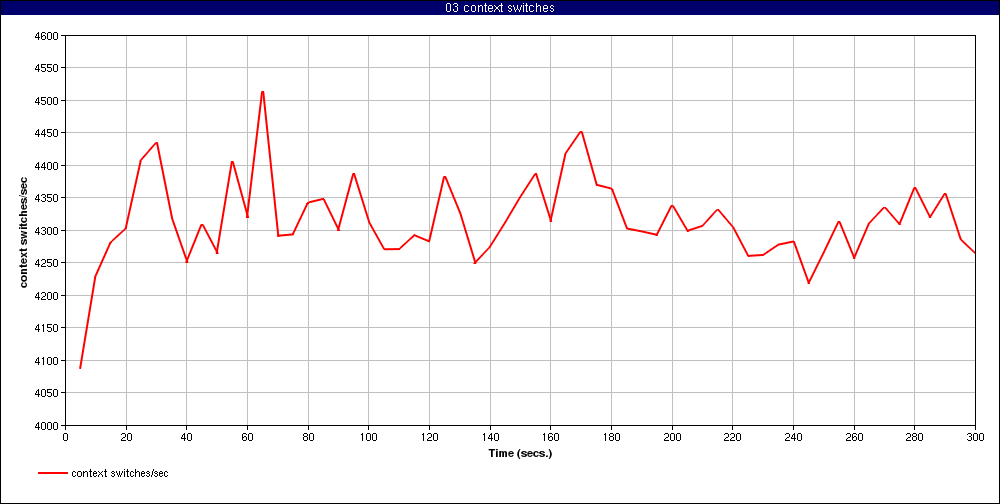Click the '03 context switches' title bar
The width and height of the screenshot is (1000, 504).
500,7
